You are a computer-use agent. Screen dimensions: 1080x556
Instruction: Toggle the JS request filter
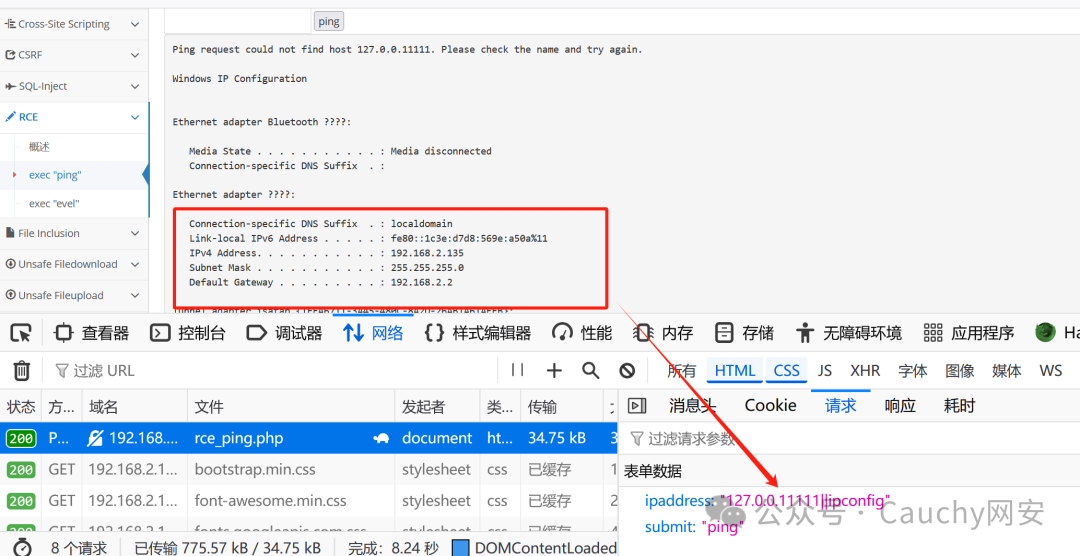824,371
